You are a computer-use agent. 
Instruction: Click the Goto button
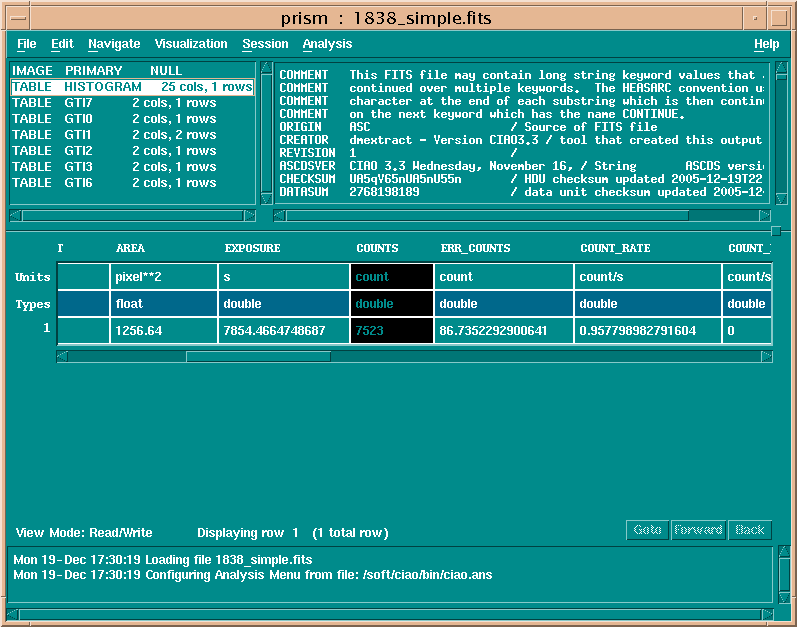coord(647,530)
